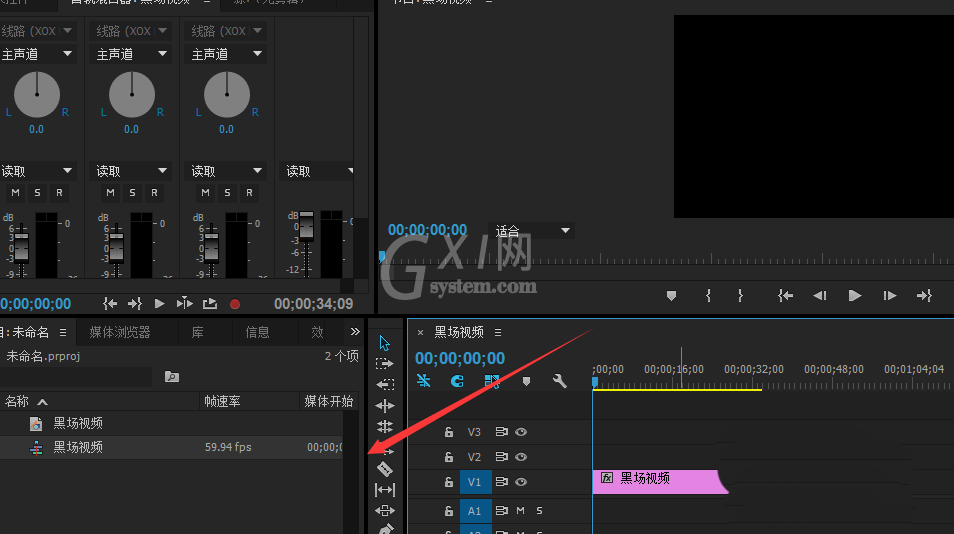The width and height of the screenshot is (954, 534).
Task: Mute first mixer channel with M button
Action: tap(15, 193)
